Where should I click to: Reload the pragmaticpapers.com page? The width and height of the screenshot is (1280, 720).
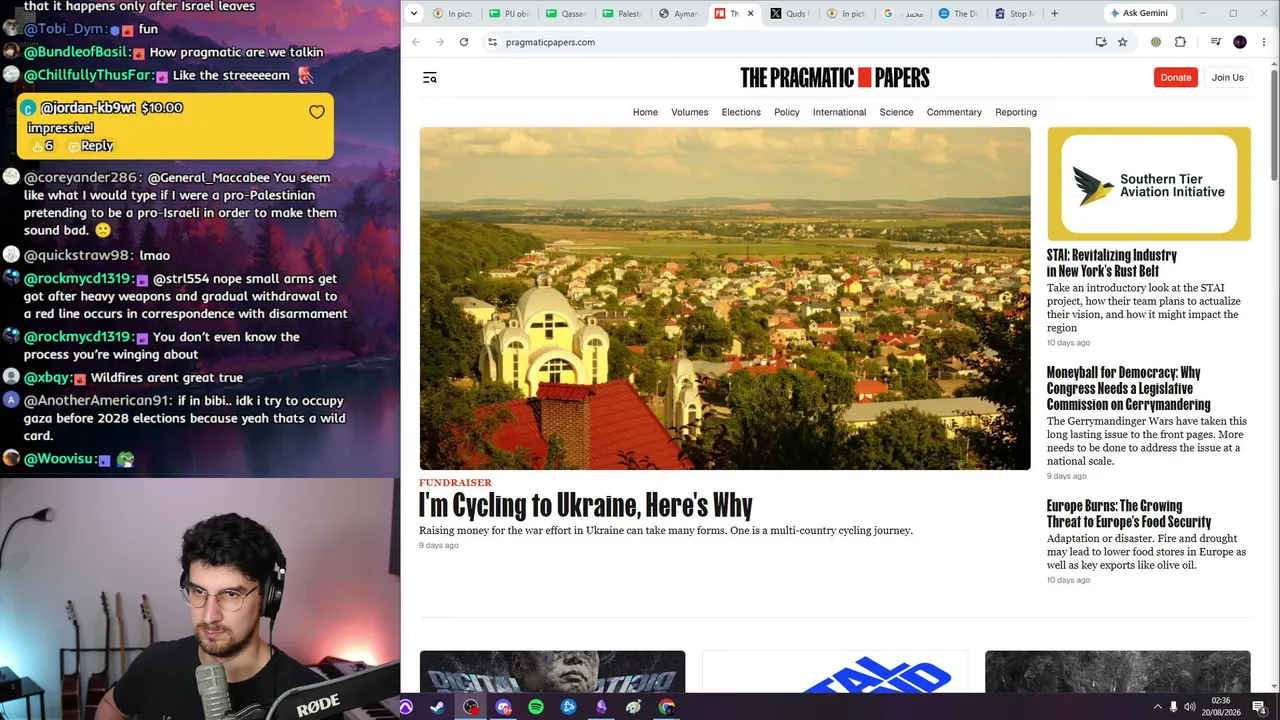click(464, 42)
